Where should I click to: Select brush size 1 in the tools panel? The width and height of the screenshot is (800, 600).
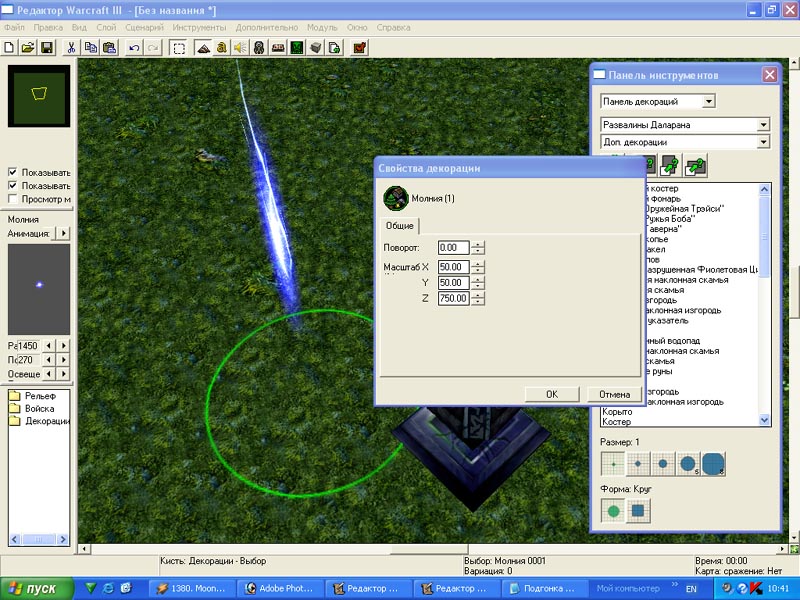coord(613,464)
